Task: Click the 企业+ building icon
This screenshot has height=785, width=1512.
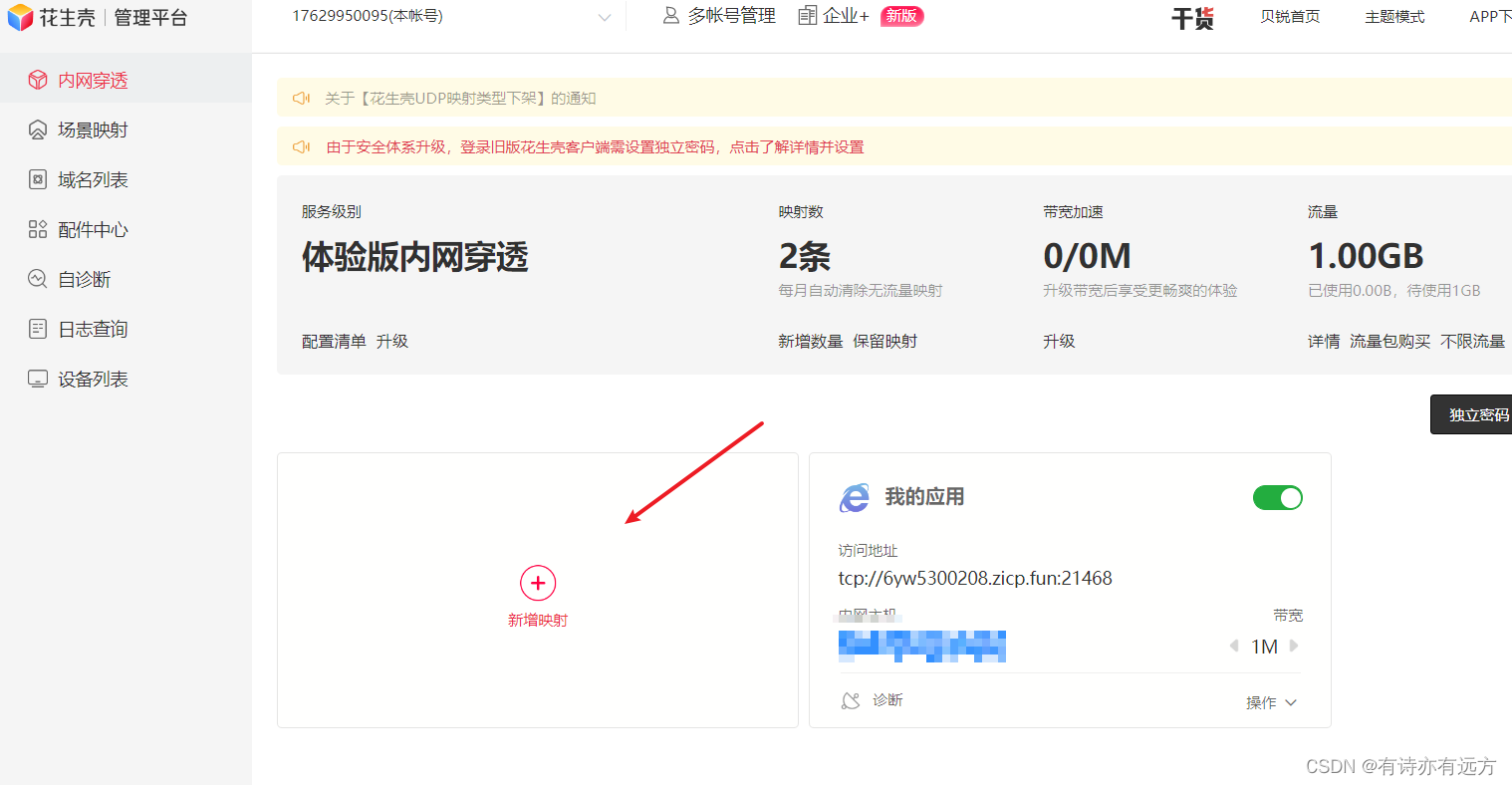Action: pos(808,15)
